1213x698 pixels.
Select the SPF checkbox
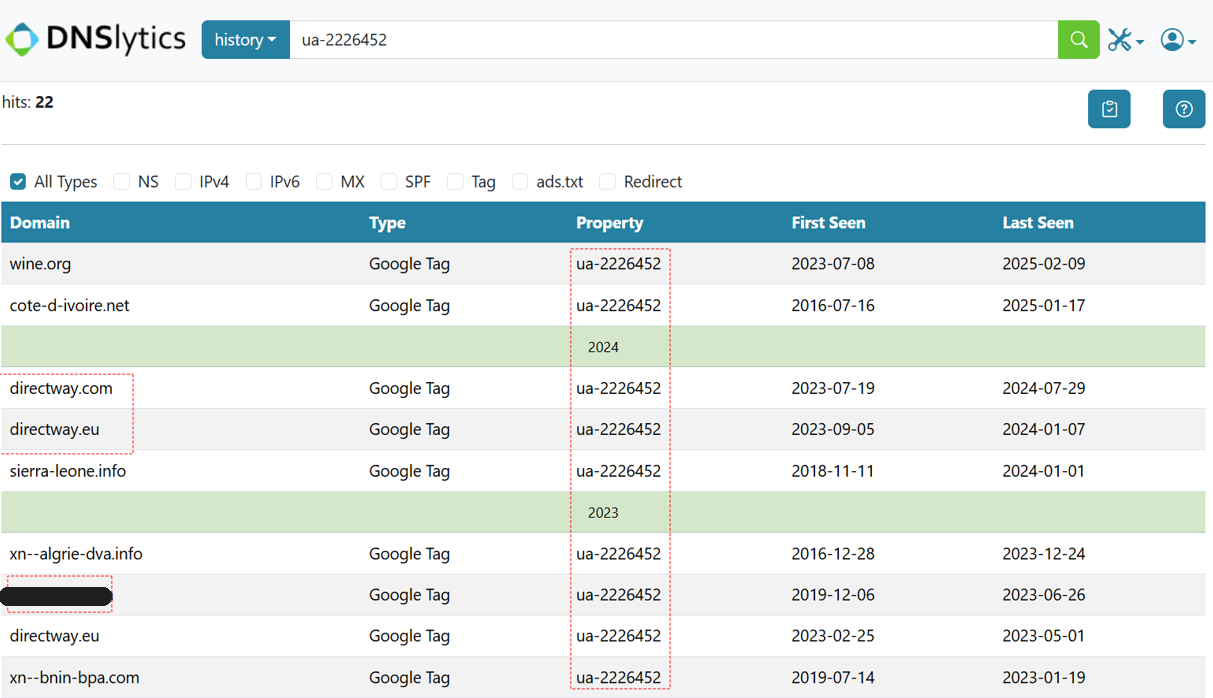[389, 181]
